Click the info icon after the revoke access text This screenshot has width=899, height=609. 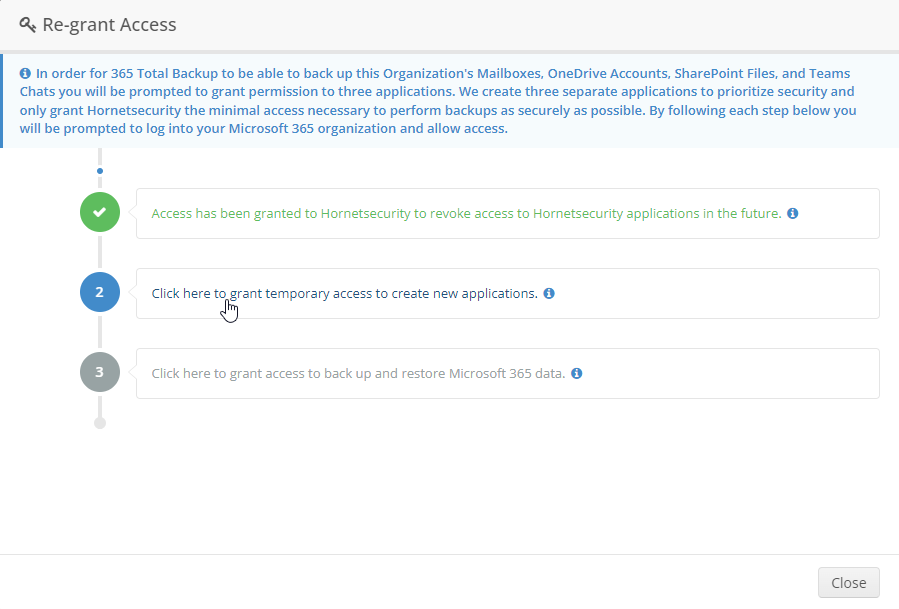pos(793,212)
